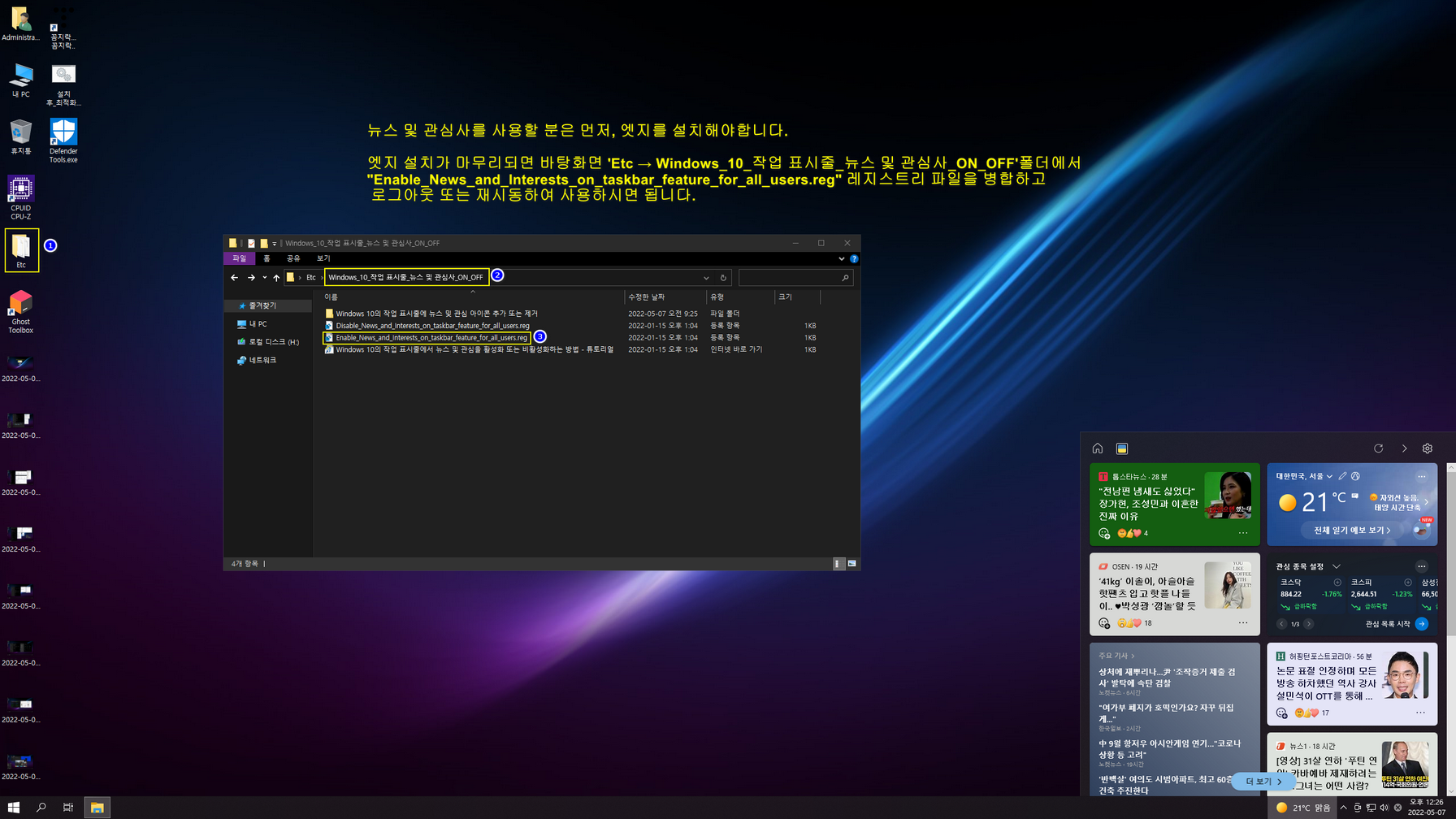Switch Explorer to large icons view
Viewport: 1456px width, 819px height.
pos(851,563)
